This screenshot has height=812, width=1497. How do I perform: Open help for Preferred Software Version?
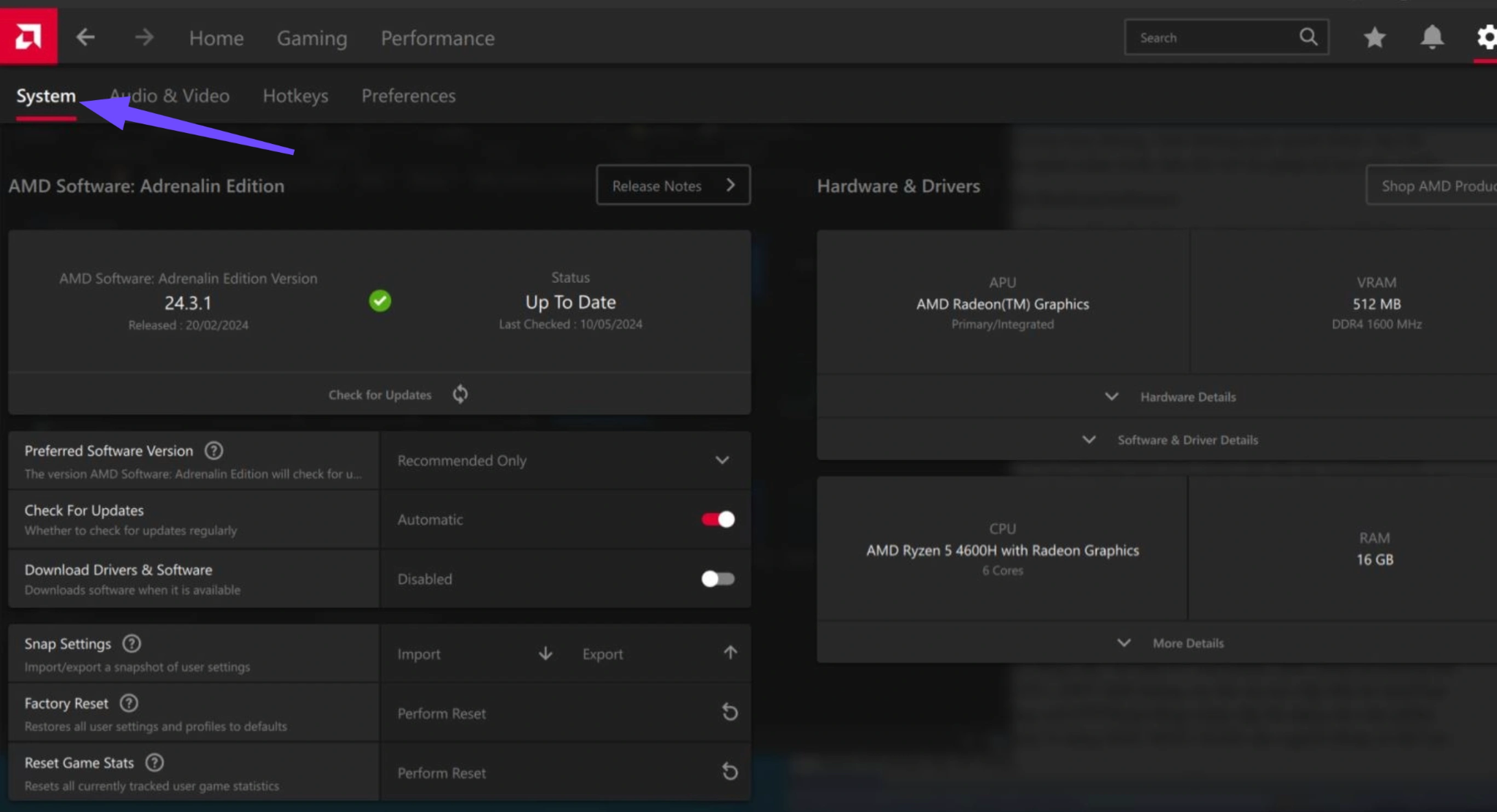tap(213, 450)
